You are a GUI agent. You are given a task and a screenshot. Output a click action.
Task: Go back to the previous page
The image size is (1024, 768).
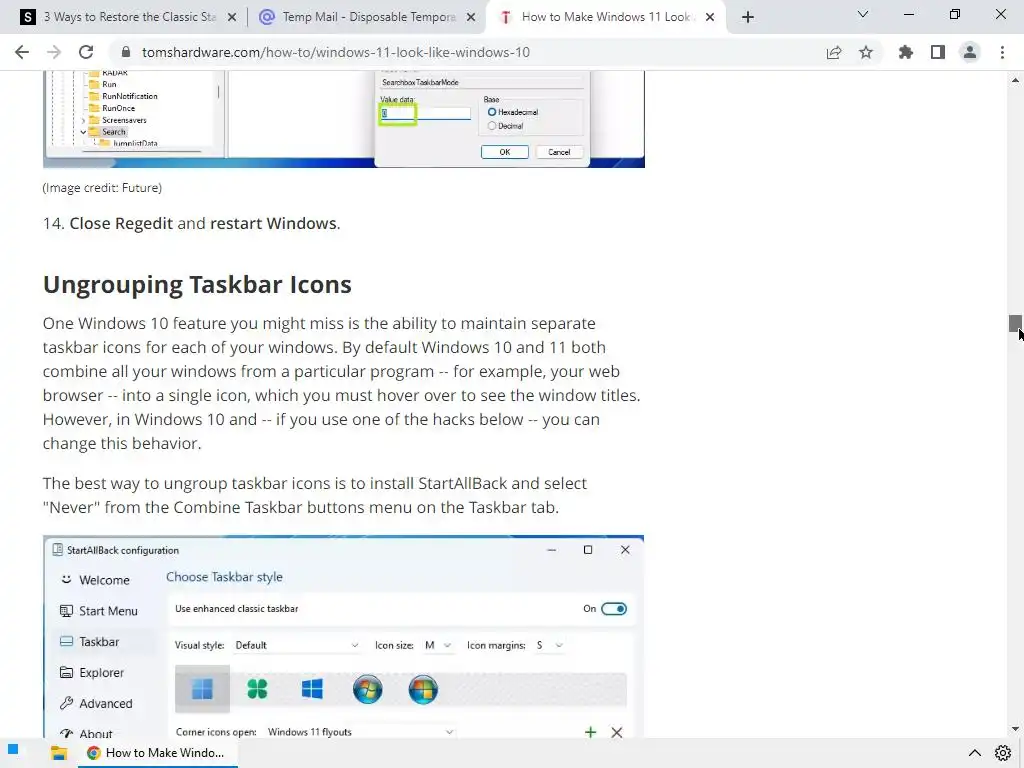(x=22, y=52)
